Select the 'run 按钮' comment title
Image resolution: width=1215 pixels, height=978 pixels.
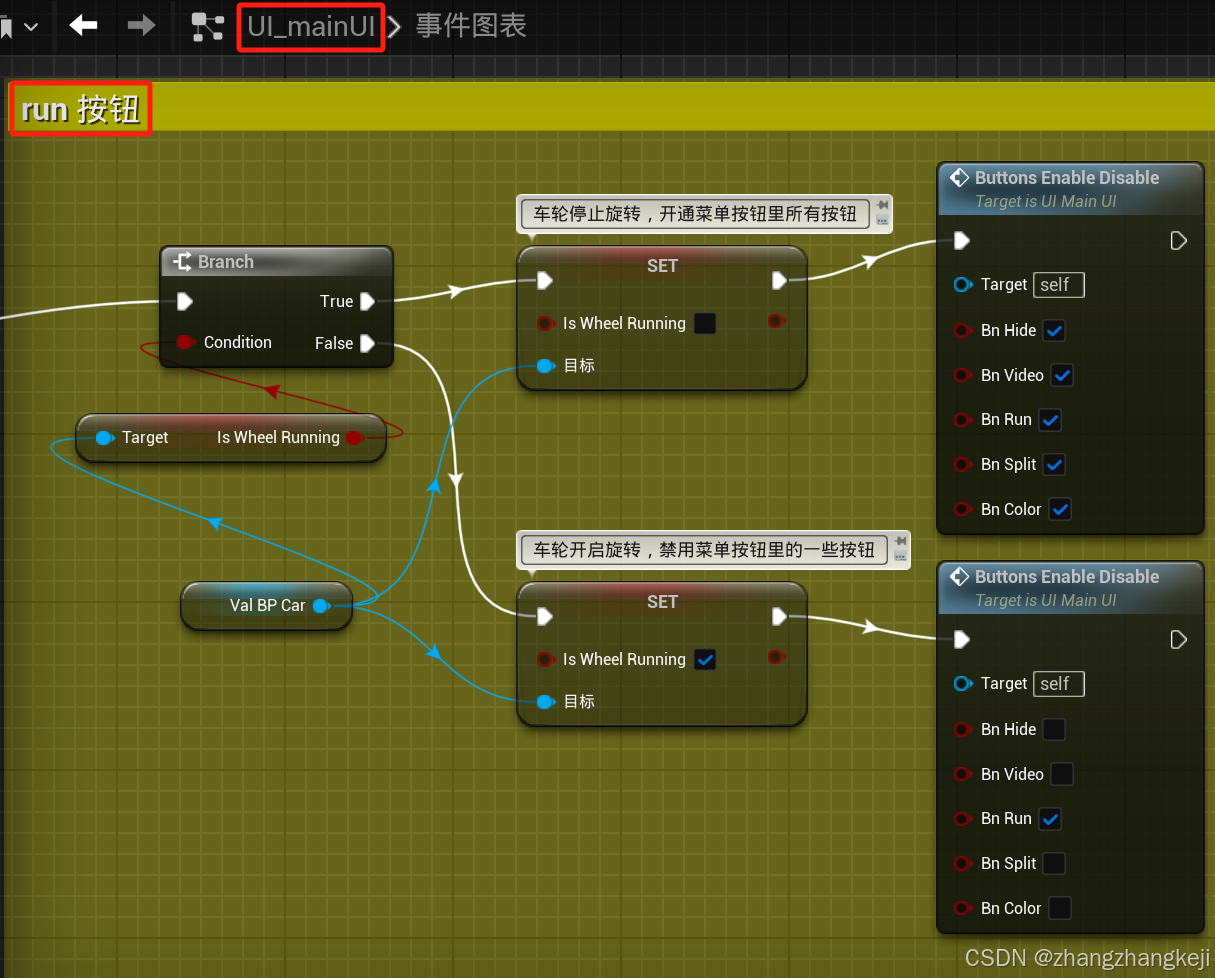pyautogui.click(x=81, y=109)
